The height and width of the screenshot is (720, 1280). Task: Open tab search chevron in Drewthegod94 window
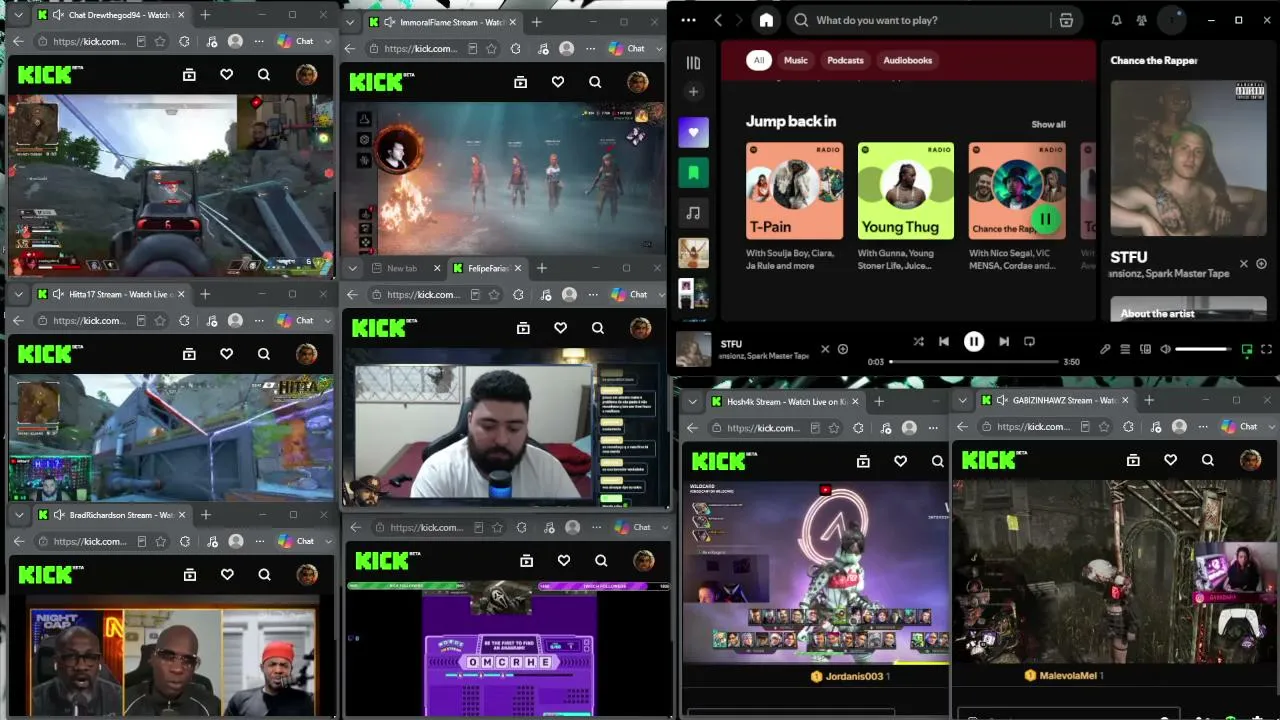(x=18, y=15)
